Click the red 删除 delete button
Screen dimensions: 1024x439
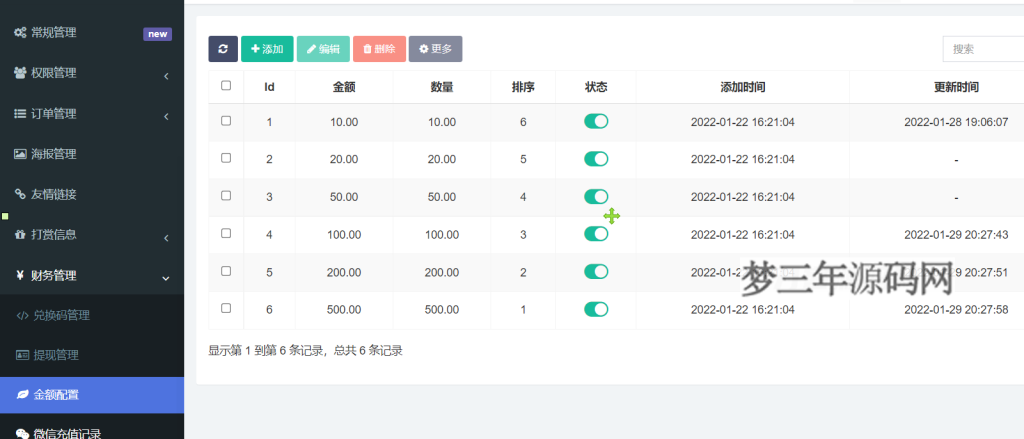(379, 49)
